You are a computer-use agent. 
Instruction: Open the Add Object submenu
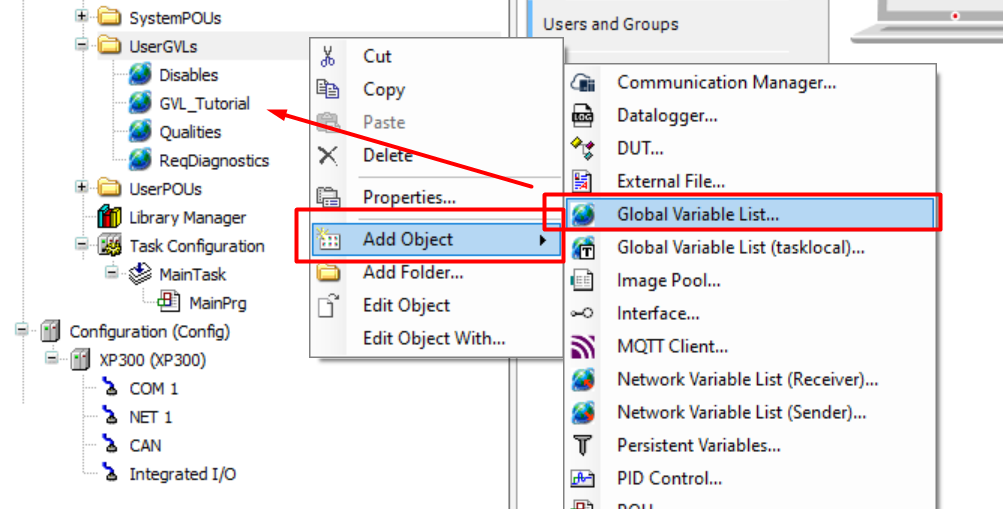coord(408,239)
